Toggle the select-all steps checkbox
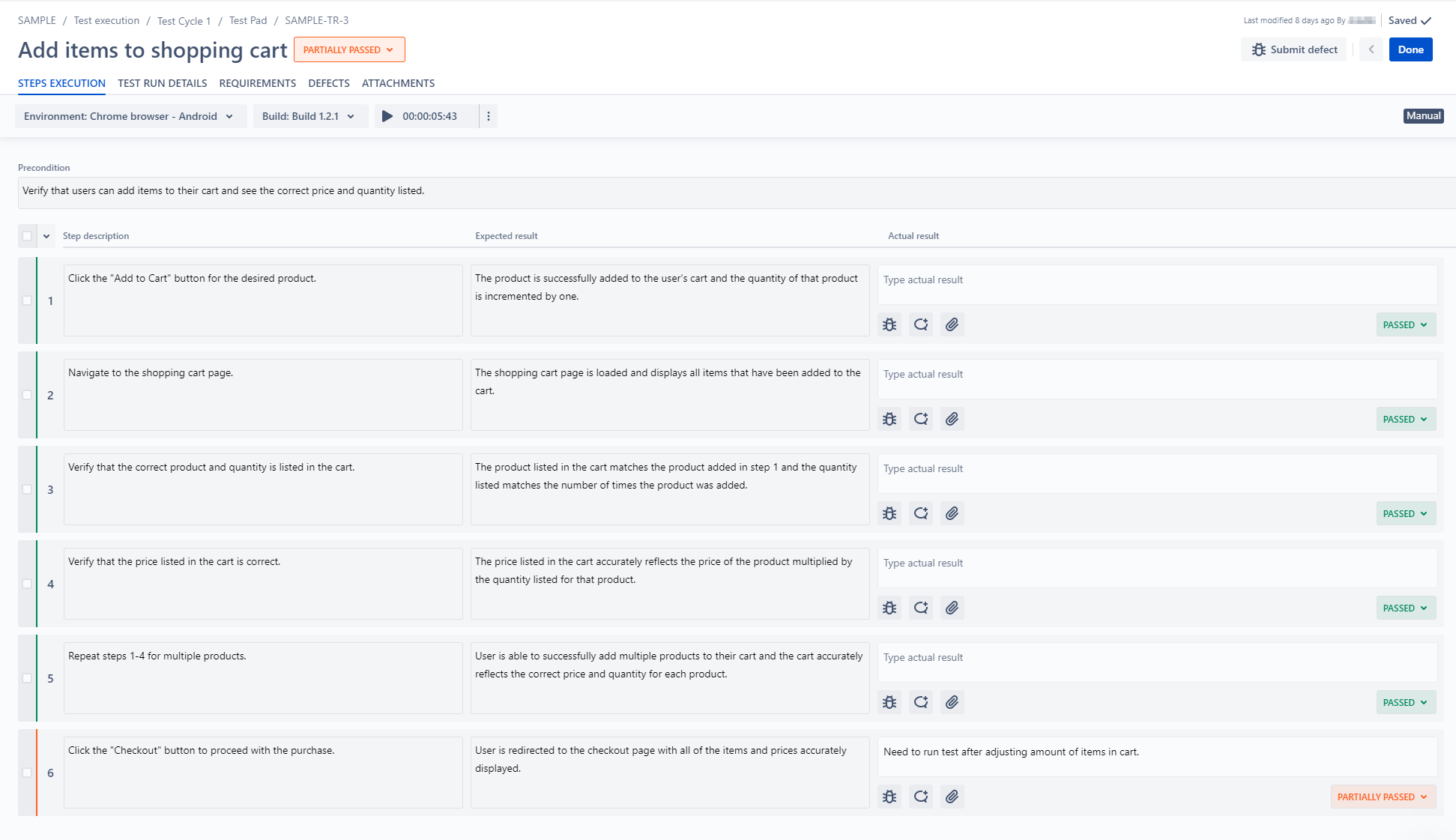The height and width of the screenshot is (840, 1456). [27, 236]
